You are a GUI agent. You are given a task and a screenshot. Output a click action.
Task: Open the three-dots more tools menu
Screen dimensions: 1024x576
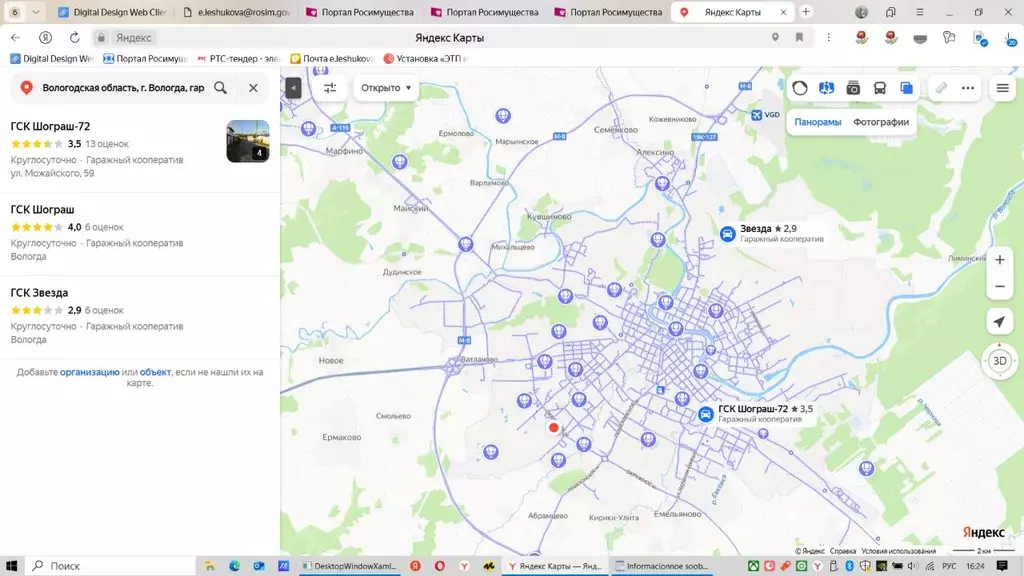(968, 88)
